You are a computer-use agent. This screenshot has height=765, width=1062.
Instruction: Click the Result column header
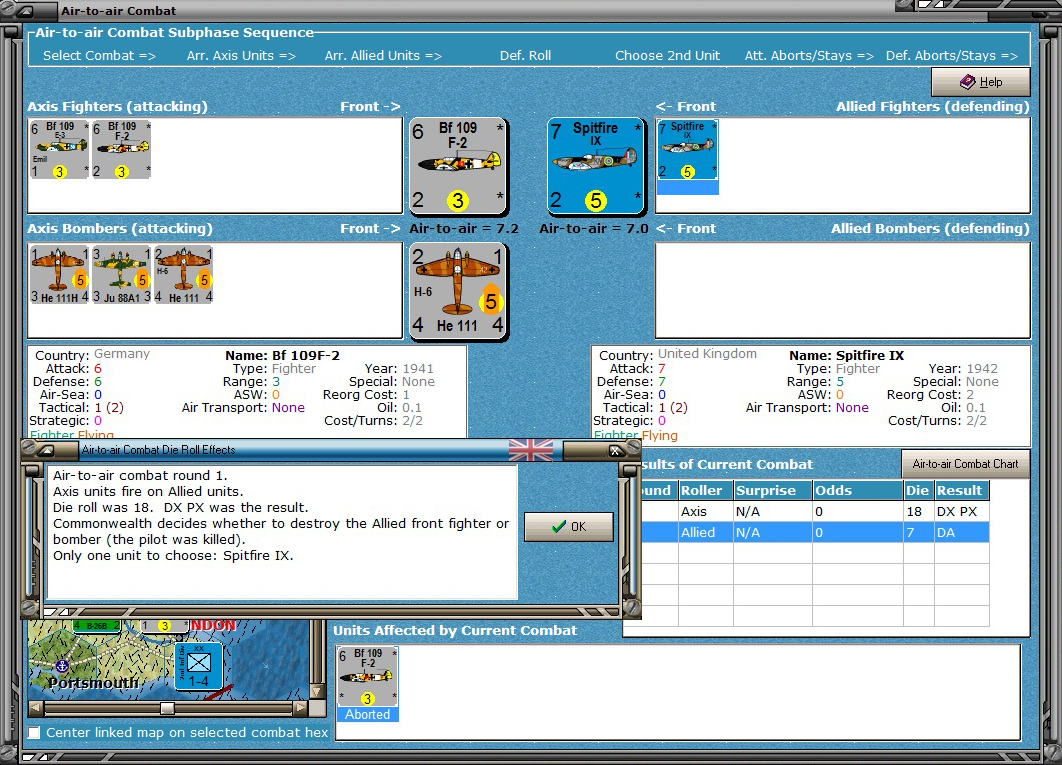coord(961,491)
